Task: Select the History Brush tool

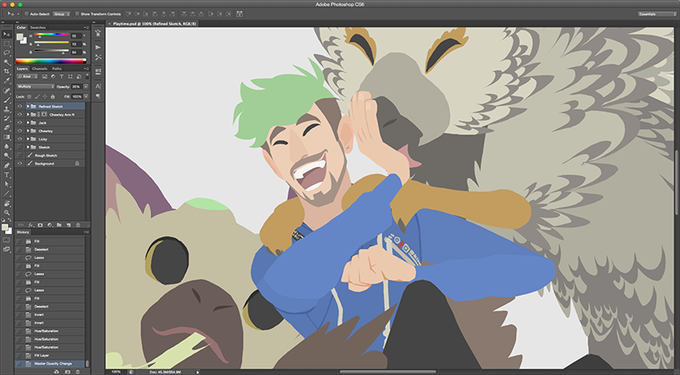Action: point(7,118)
